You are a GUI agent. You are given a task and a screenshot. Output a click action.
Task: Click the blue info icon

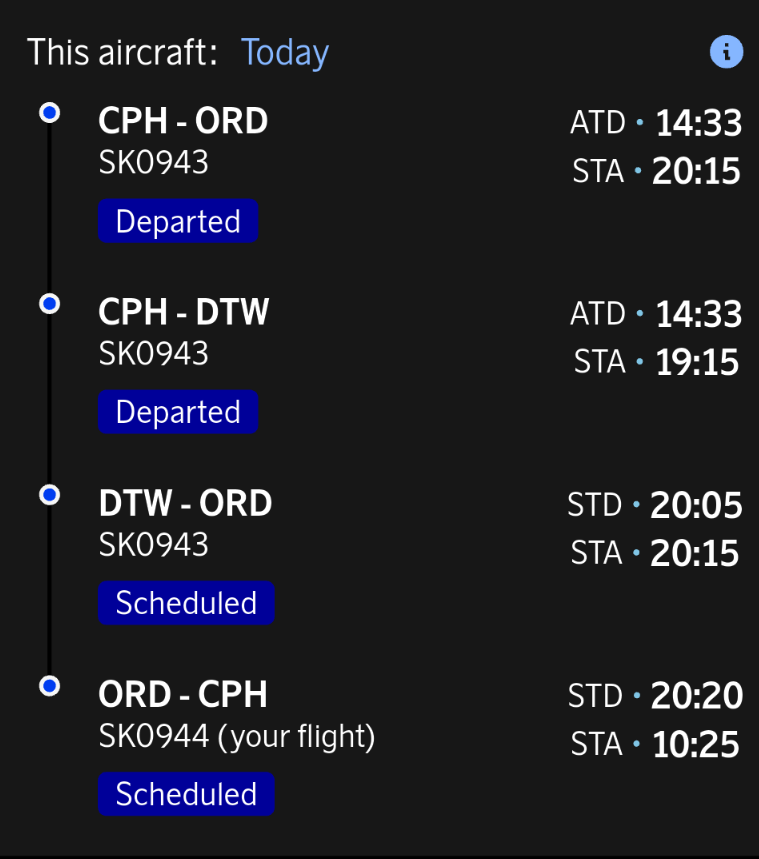pos(726,52)
